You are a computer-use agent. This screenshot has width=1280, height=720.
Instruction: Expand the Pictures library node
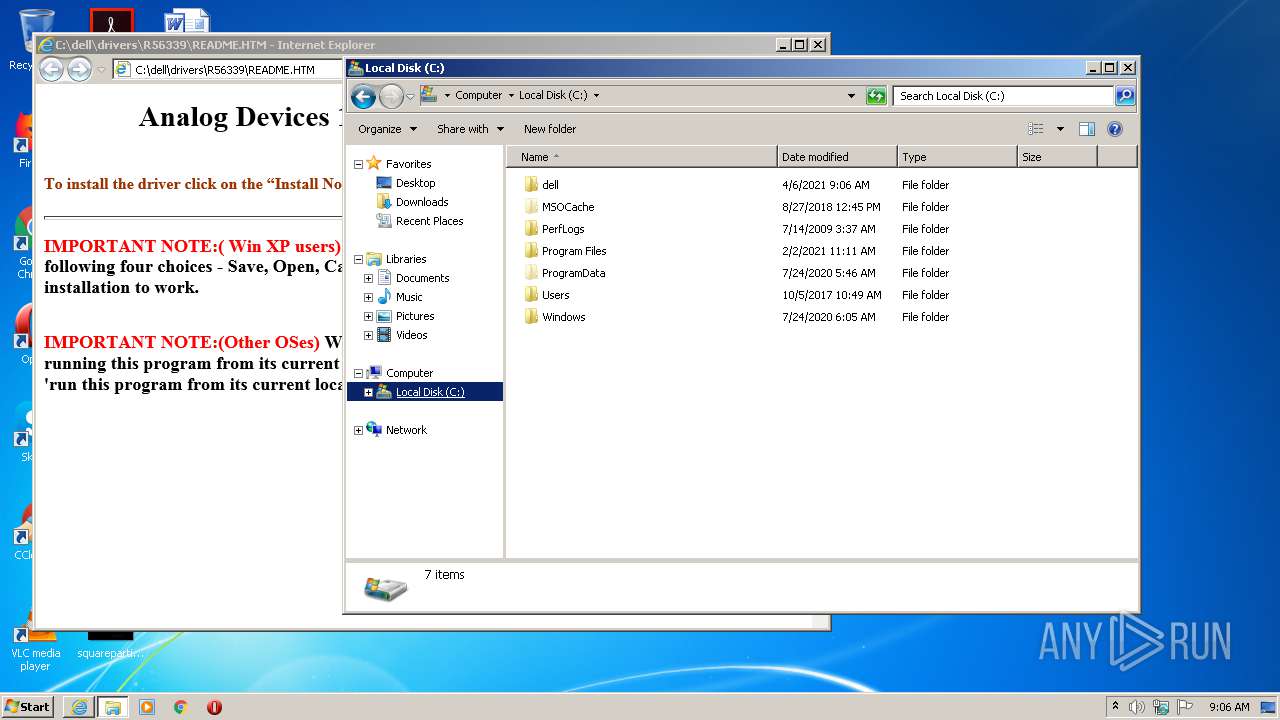click(368, 316)
